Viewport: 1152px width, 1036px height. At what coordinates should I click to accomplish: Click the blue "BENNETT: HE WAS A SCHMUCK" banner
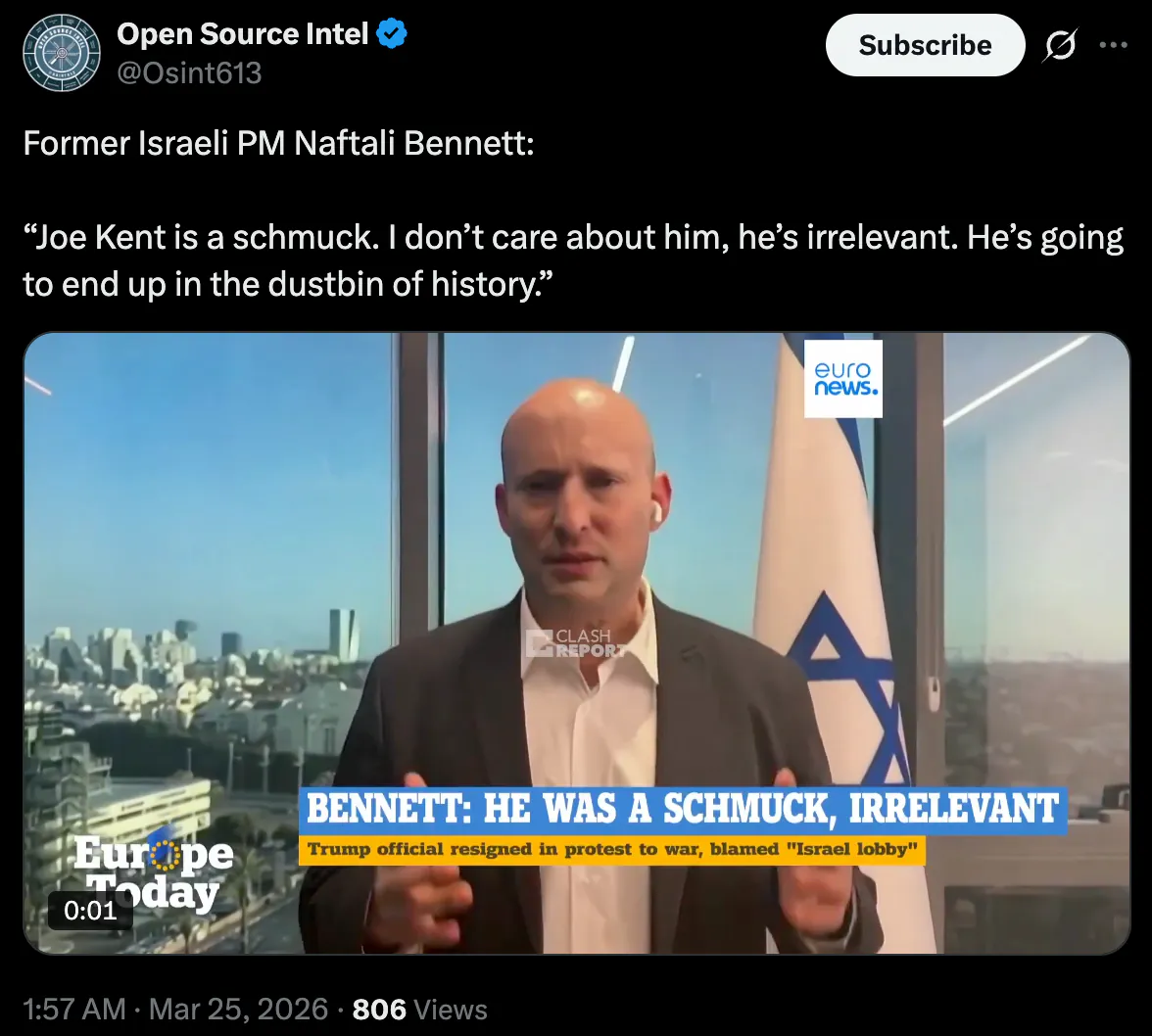[683, 810]
